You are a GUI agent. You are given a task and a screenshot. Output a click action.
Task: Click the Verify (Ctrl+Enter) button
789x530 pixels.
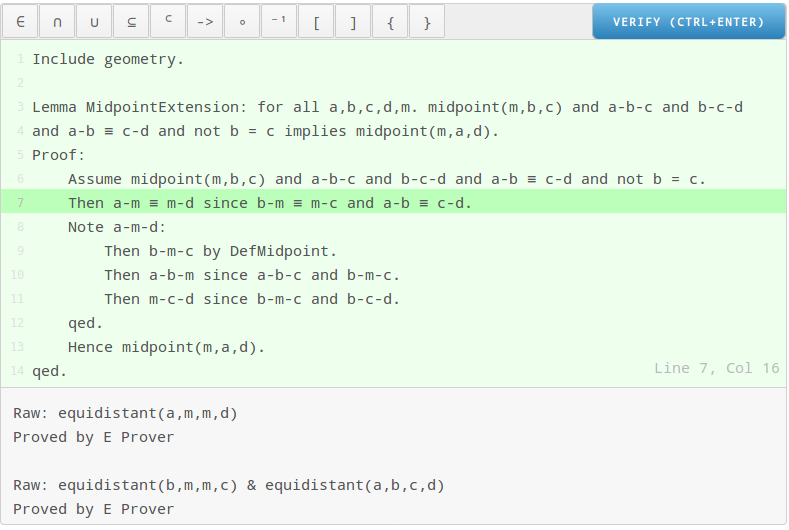(688, 22)
